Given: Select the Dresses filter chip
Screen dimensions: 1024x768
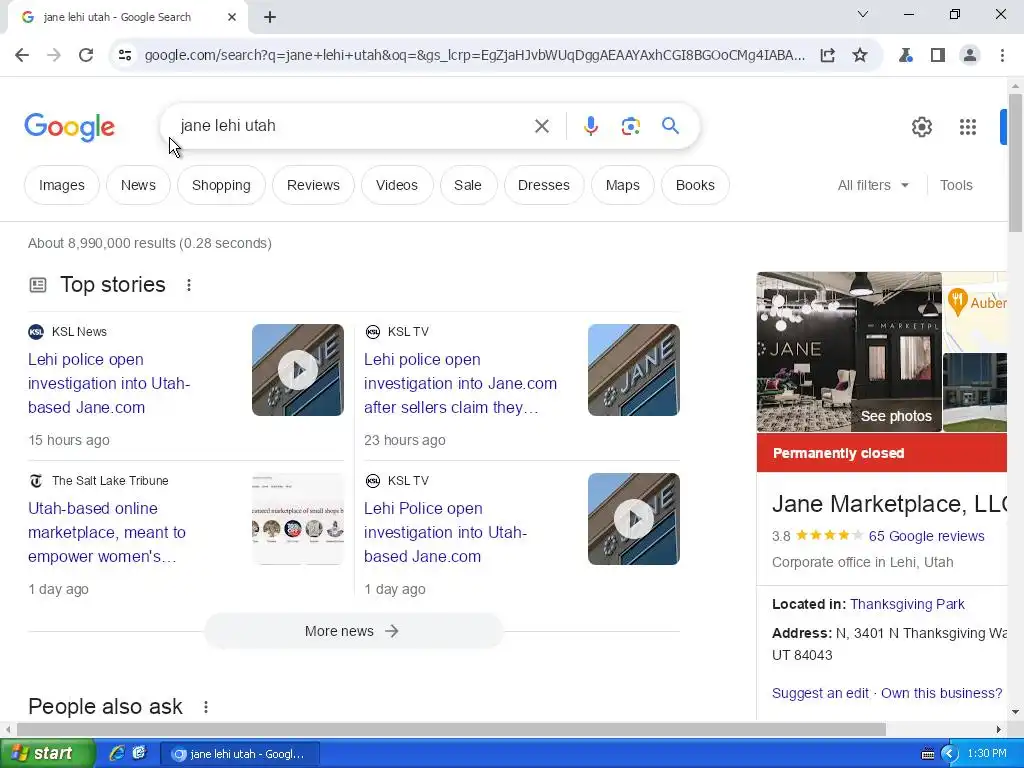Looking at the screenshot, I should coord(543,185).
